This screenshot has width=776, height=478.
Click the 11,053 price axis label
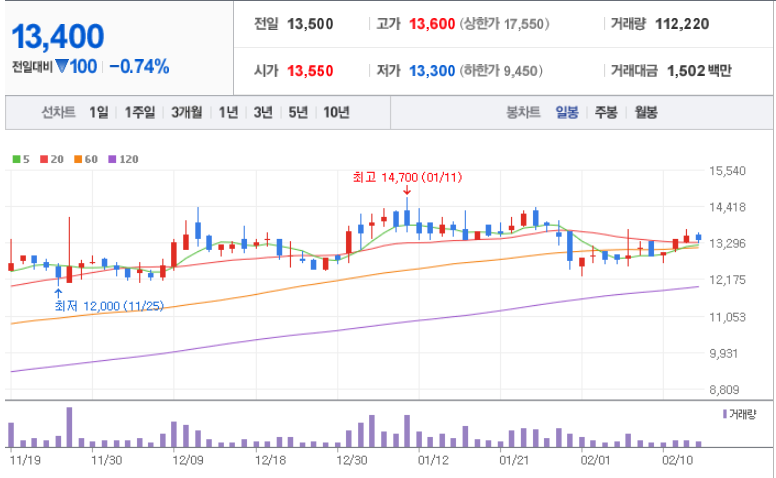coord(727,317)
